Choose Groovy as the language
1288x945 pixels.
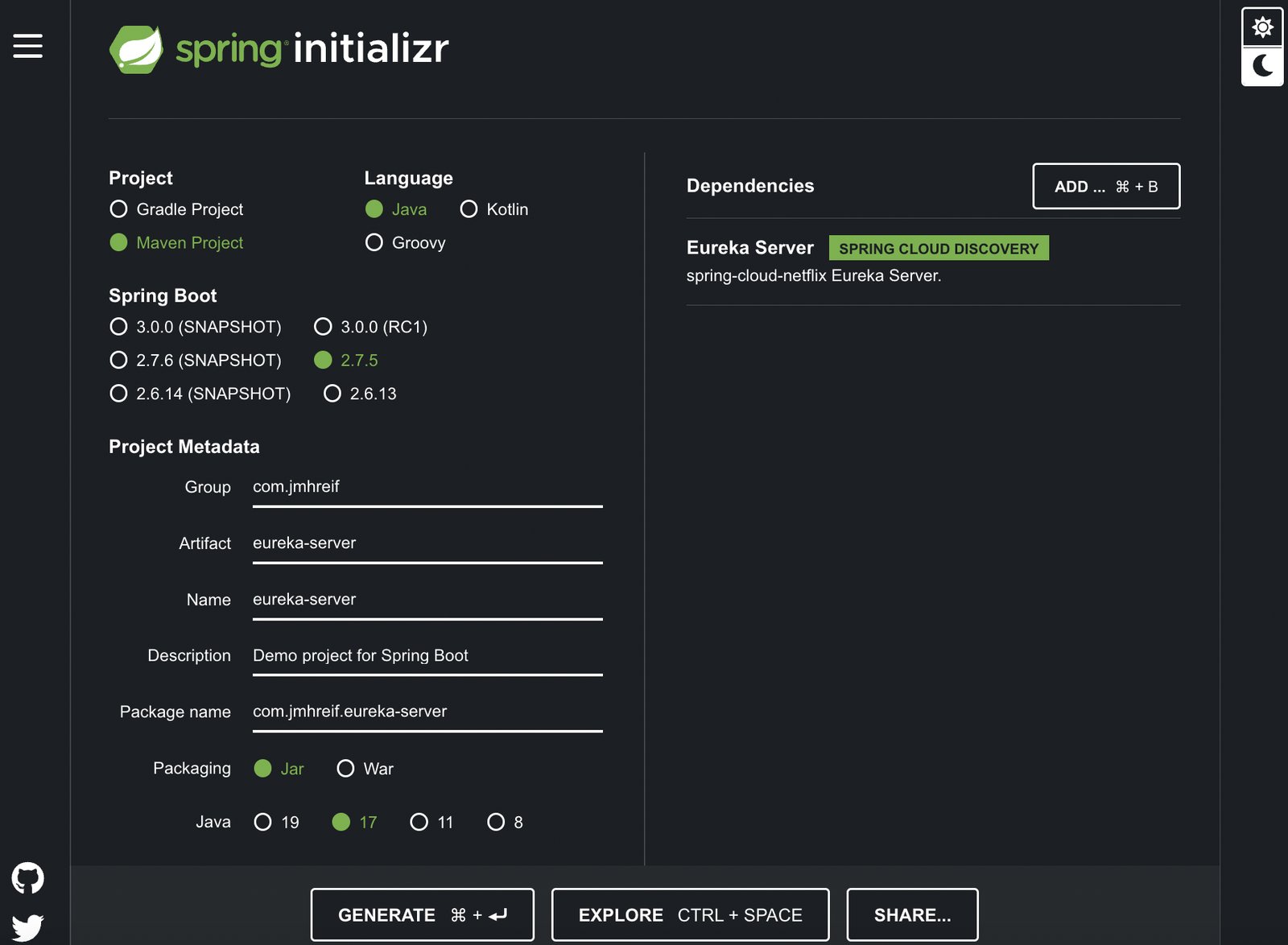click(405, 242)
